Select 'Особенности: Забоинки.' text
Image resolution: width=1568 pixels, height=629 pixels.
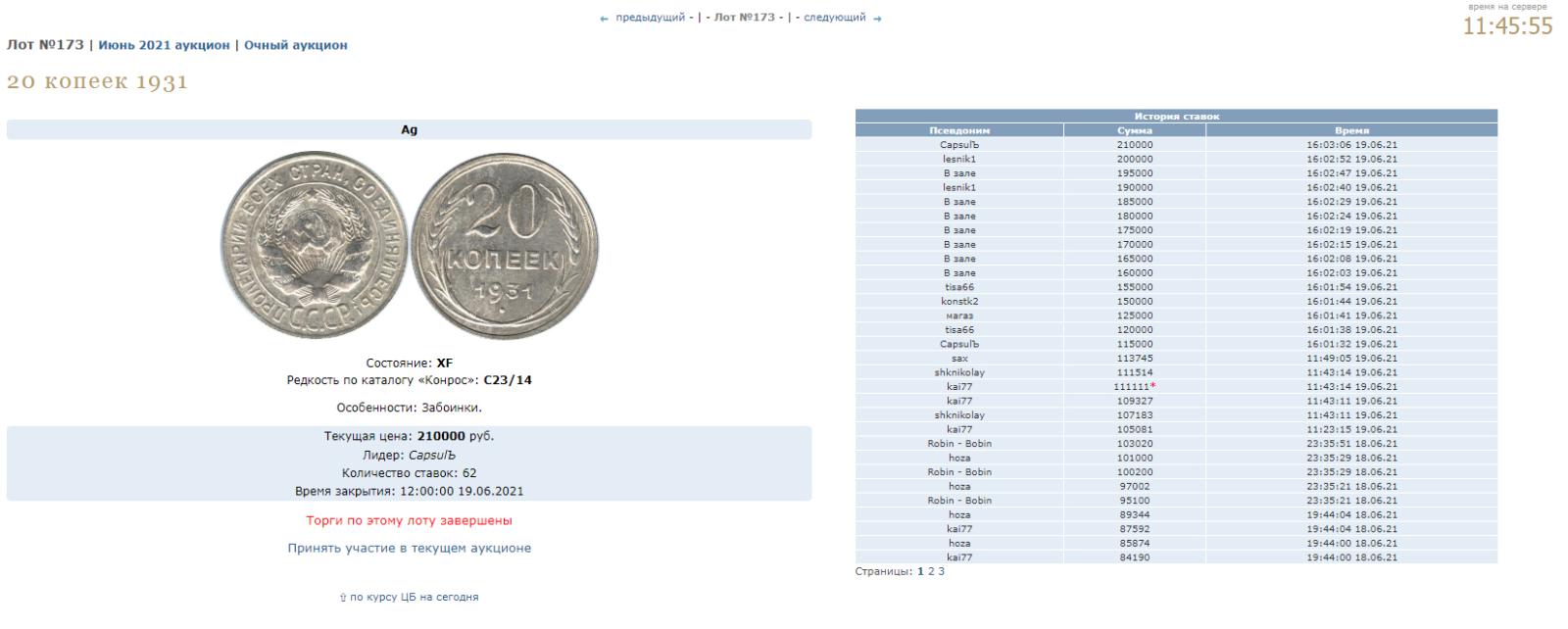click(x=410, y=408)
